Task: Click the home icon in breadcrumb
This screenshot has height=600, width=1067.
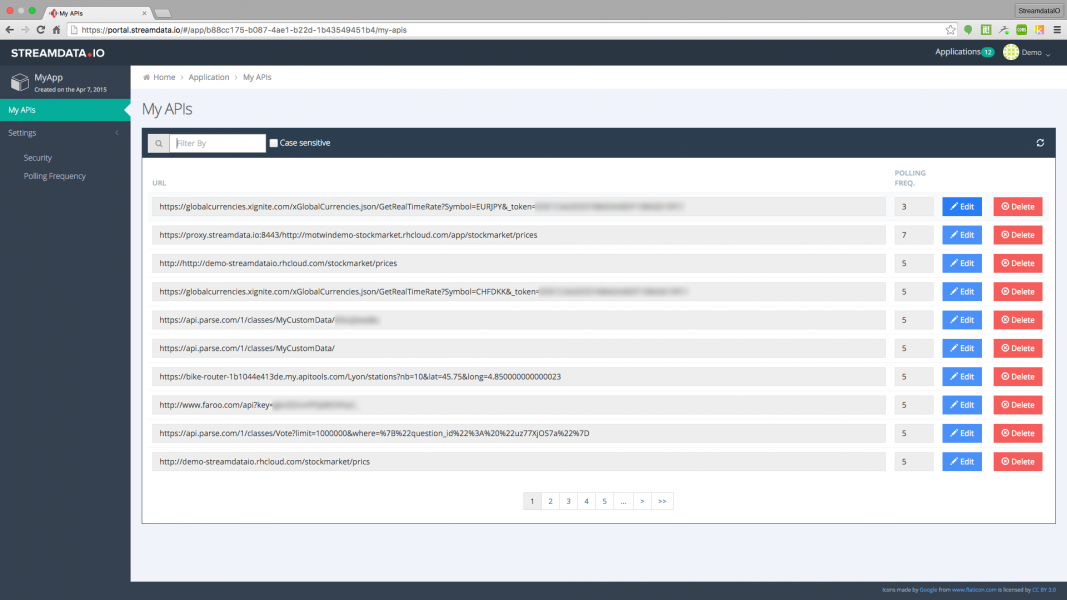Action: (146, 77)
